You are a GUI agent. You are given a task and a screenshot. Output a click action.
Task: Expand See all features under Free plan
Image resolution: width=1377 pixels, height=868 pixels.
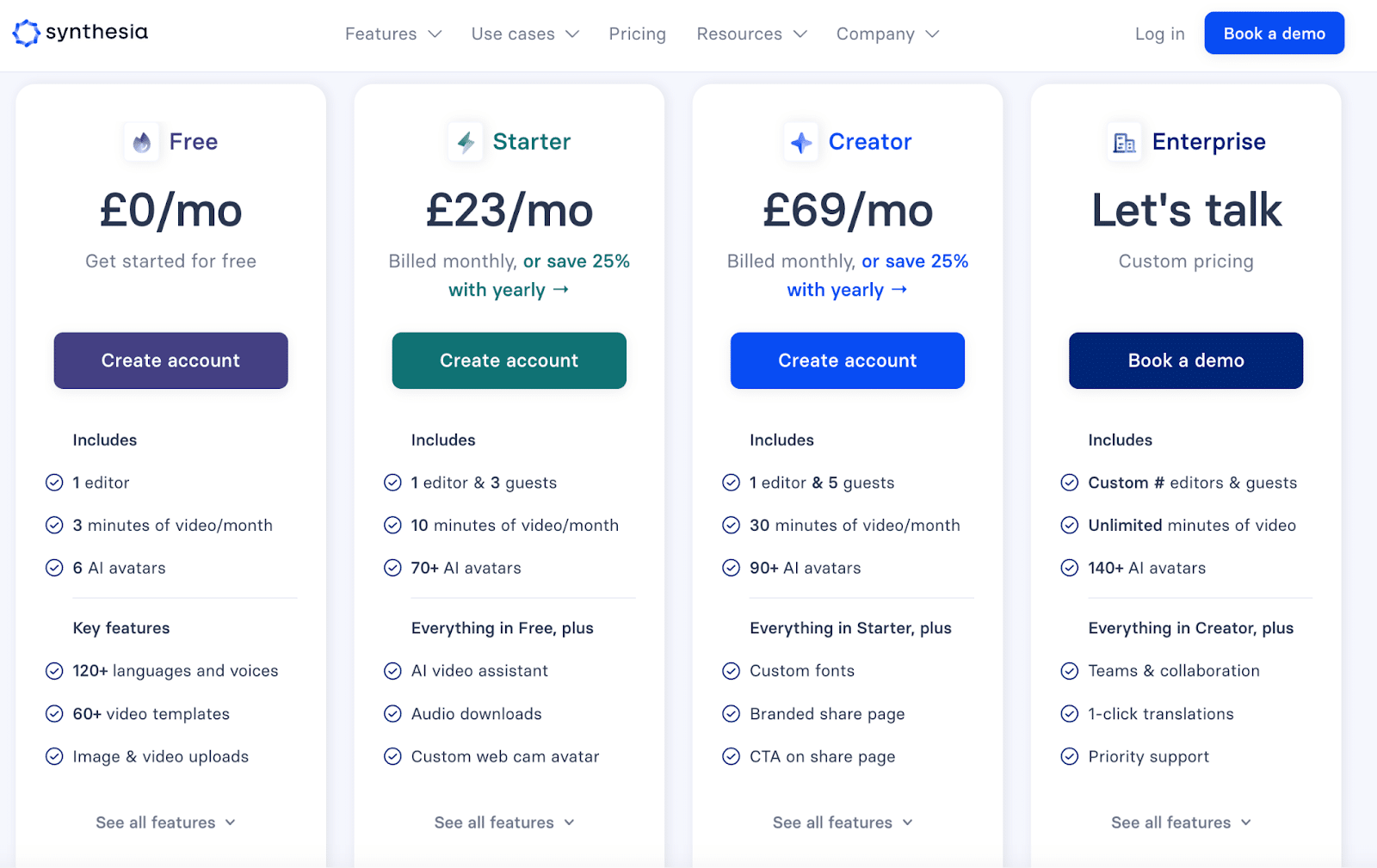[x=165, y=822]
